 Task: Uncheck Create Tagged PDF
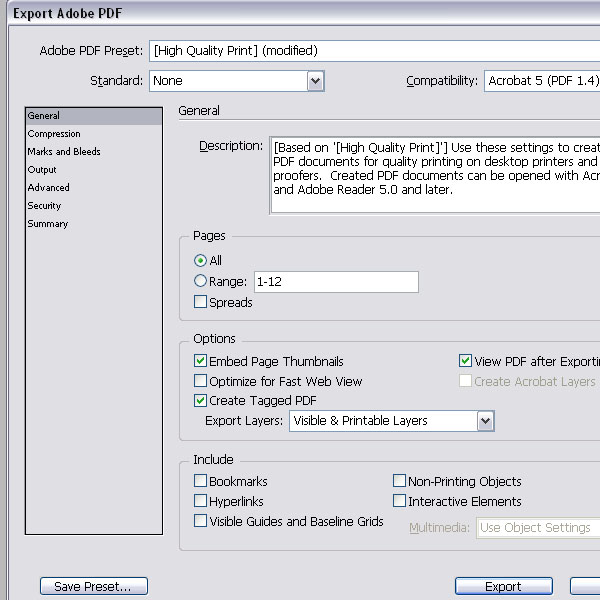[200, 400]
